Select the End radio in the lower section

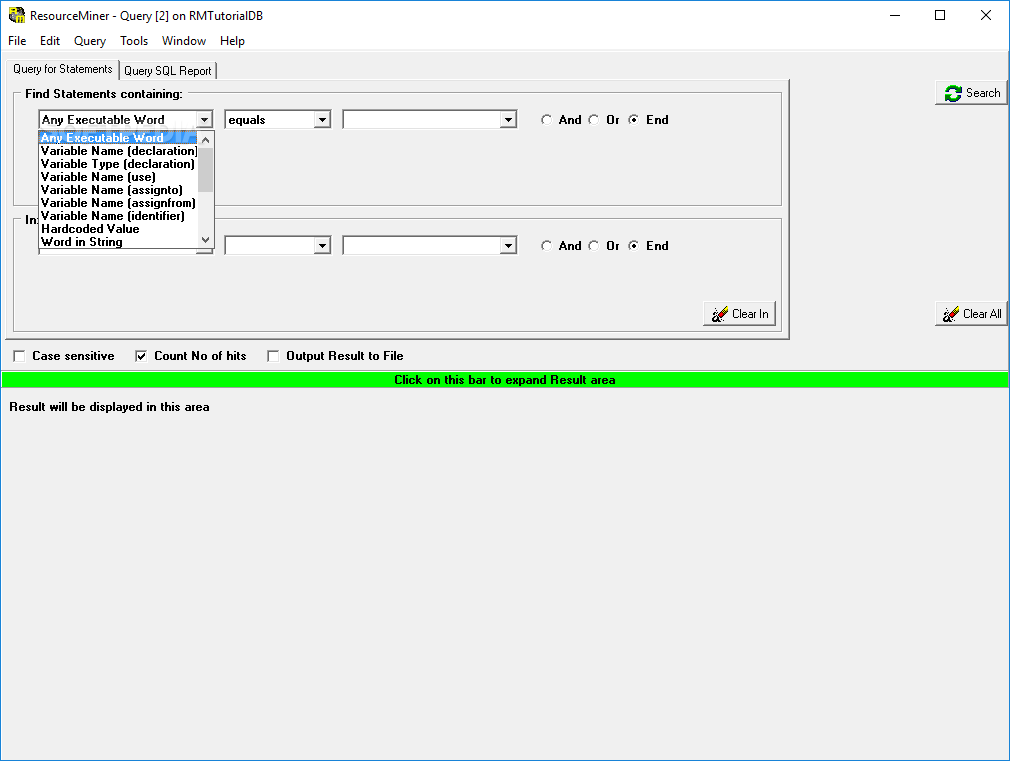click(634, 246)
